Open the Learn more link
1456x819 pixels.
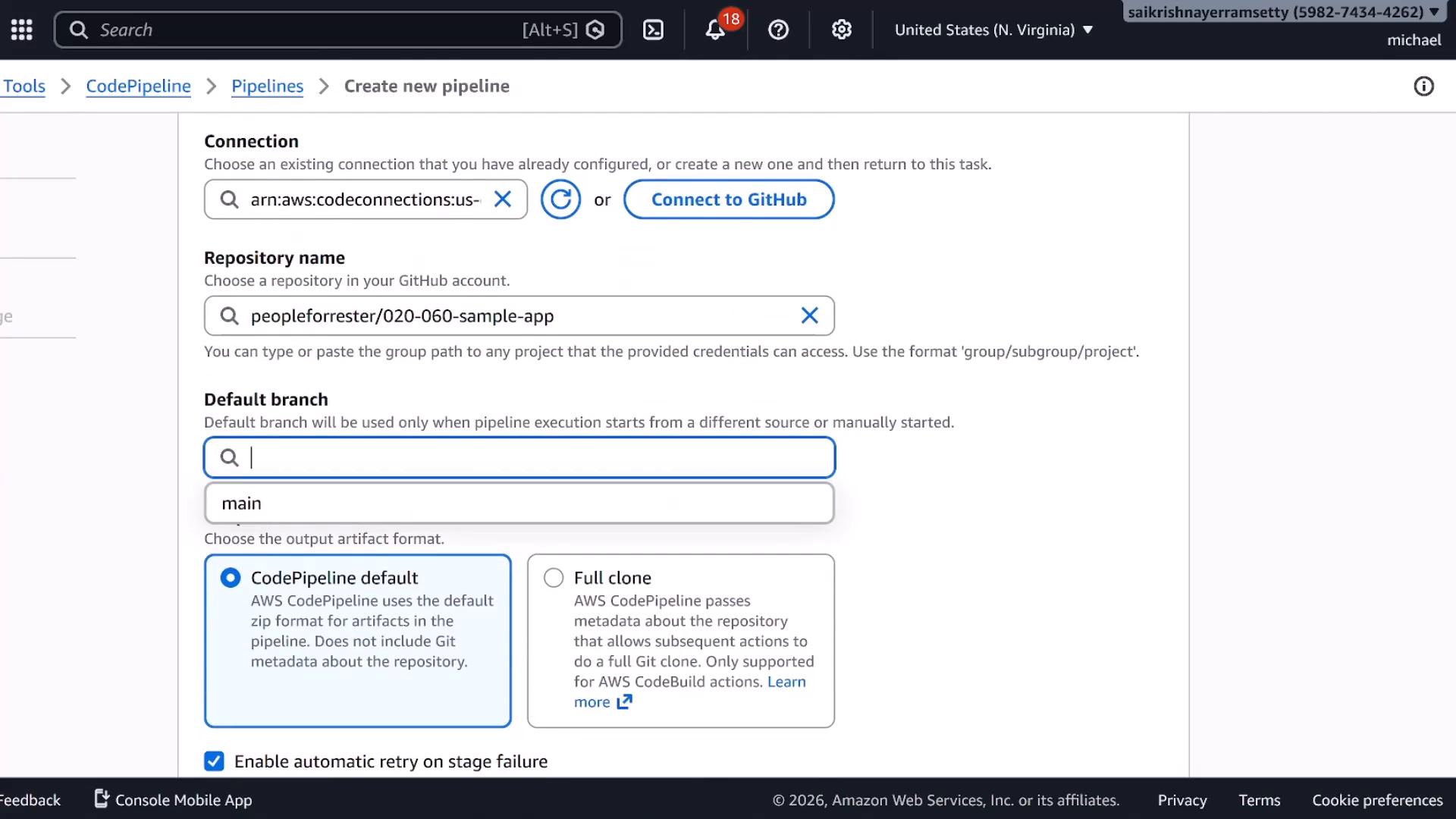(x=786, y=682)
